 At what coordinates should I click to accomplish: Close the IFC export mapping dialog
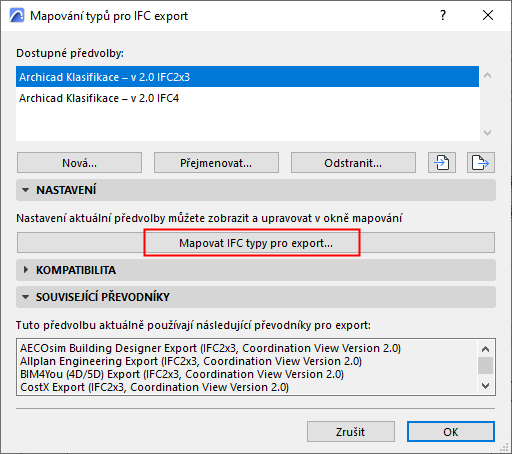click(488, 15)
